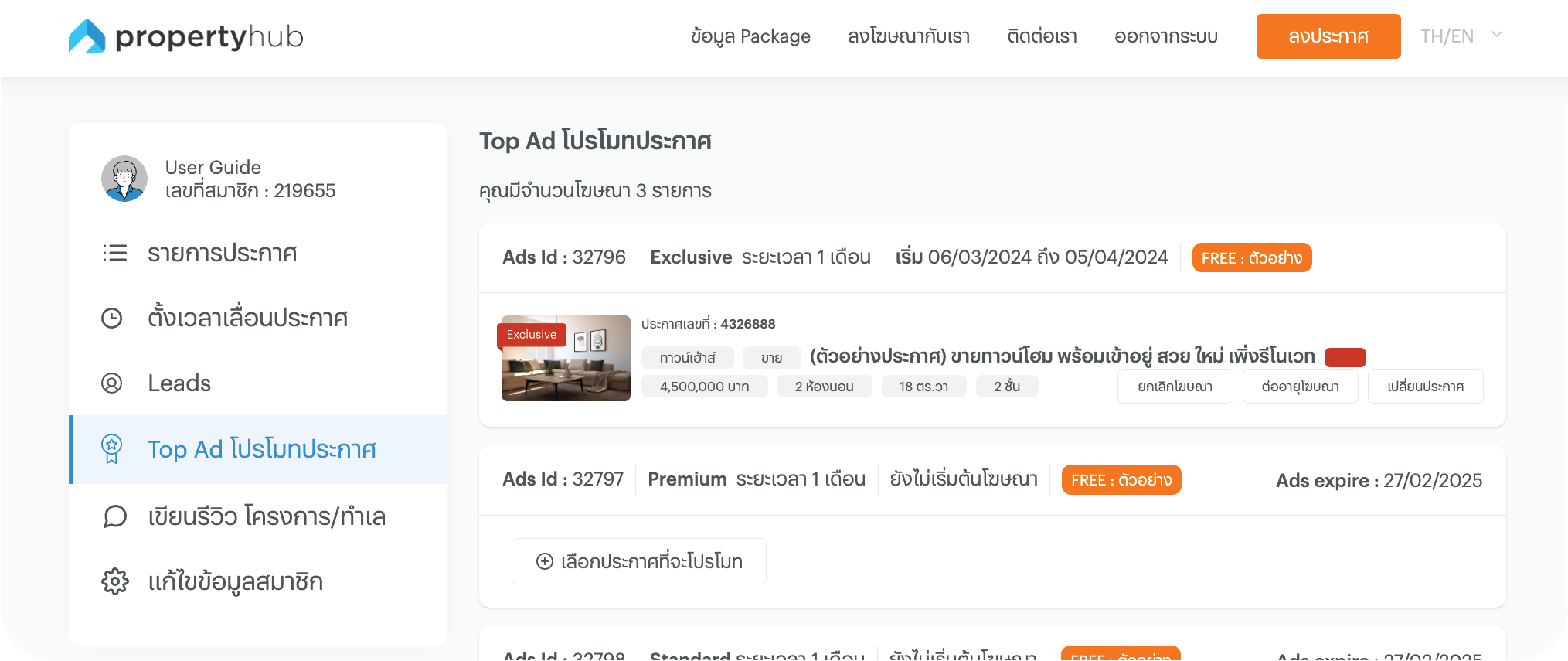Click ต่ออายุโฆษณา to renew the ad

coord(1300,386)
